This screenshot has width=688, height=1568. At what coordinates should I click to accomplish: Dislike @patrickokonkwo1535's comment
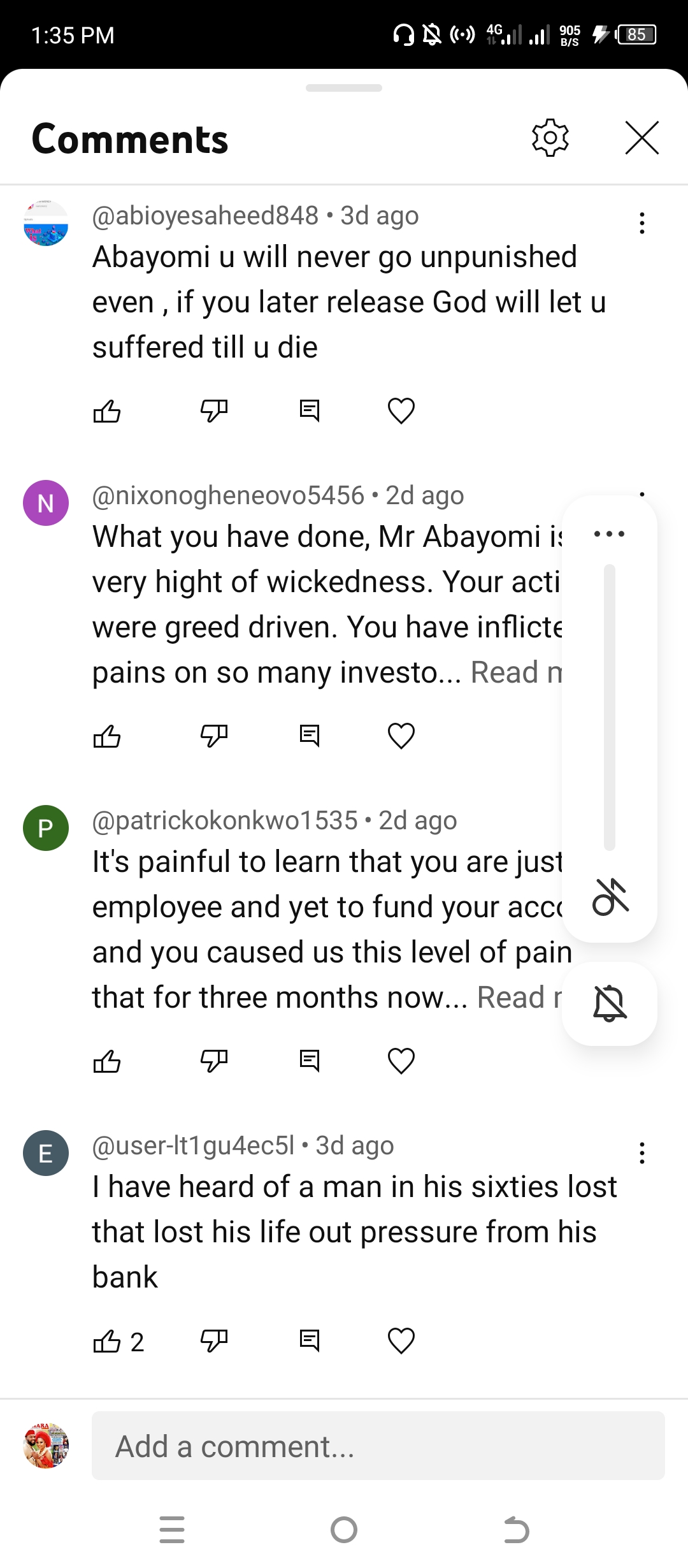click(x=214, y=1061)
